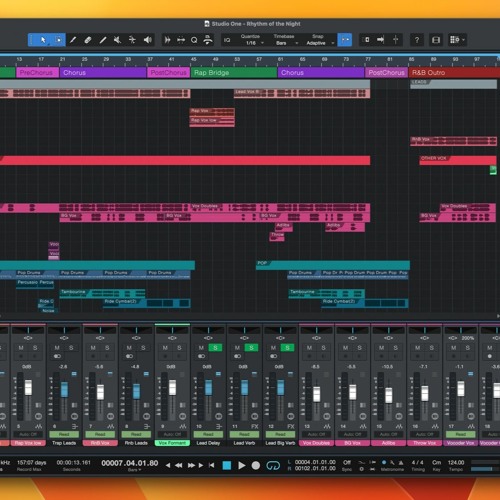Click Read automation on Lead Delay channel
500x500 pixels.
(x=208, y=434)
